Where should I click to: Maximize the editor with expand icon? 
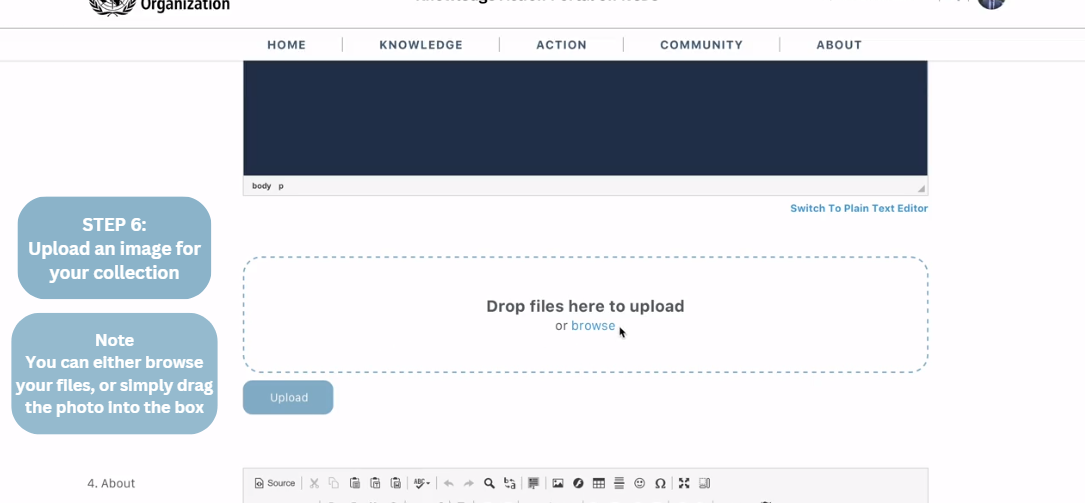[684, 483]
